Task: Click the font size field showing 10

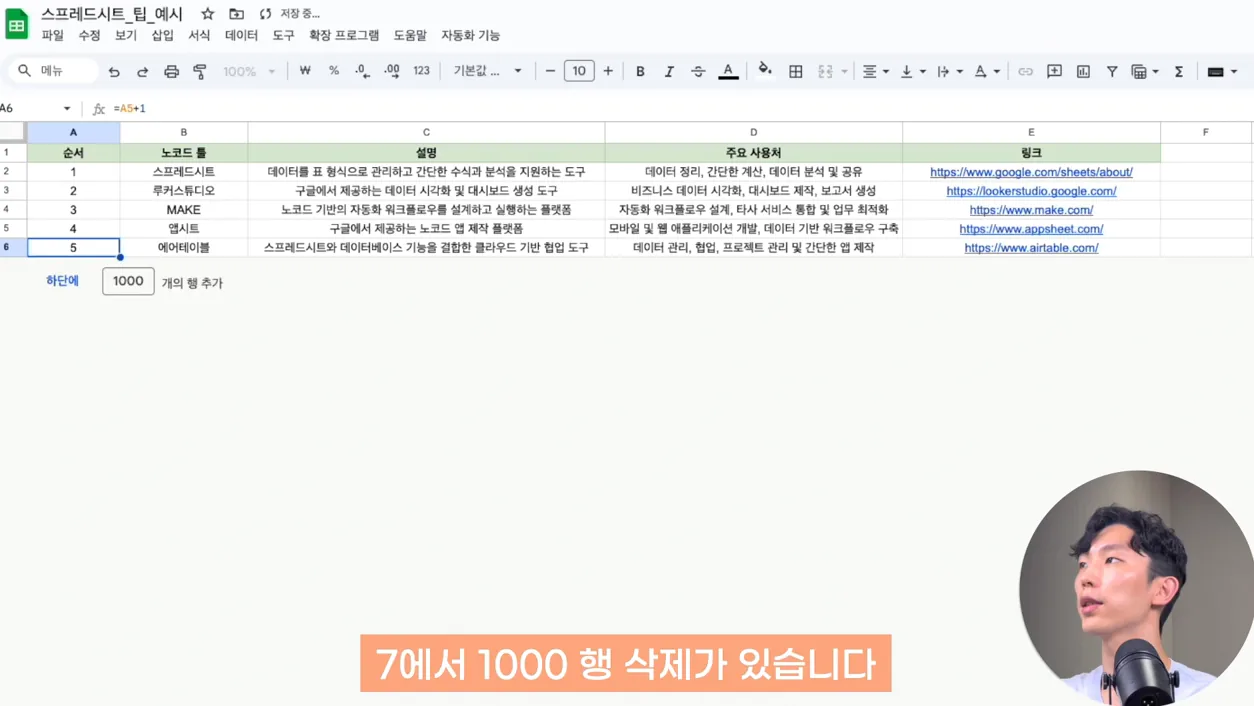Action: click(579, 71)
